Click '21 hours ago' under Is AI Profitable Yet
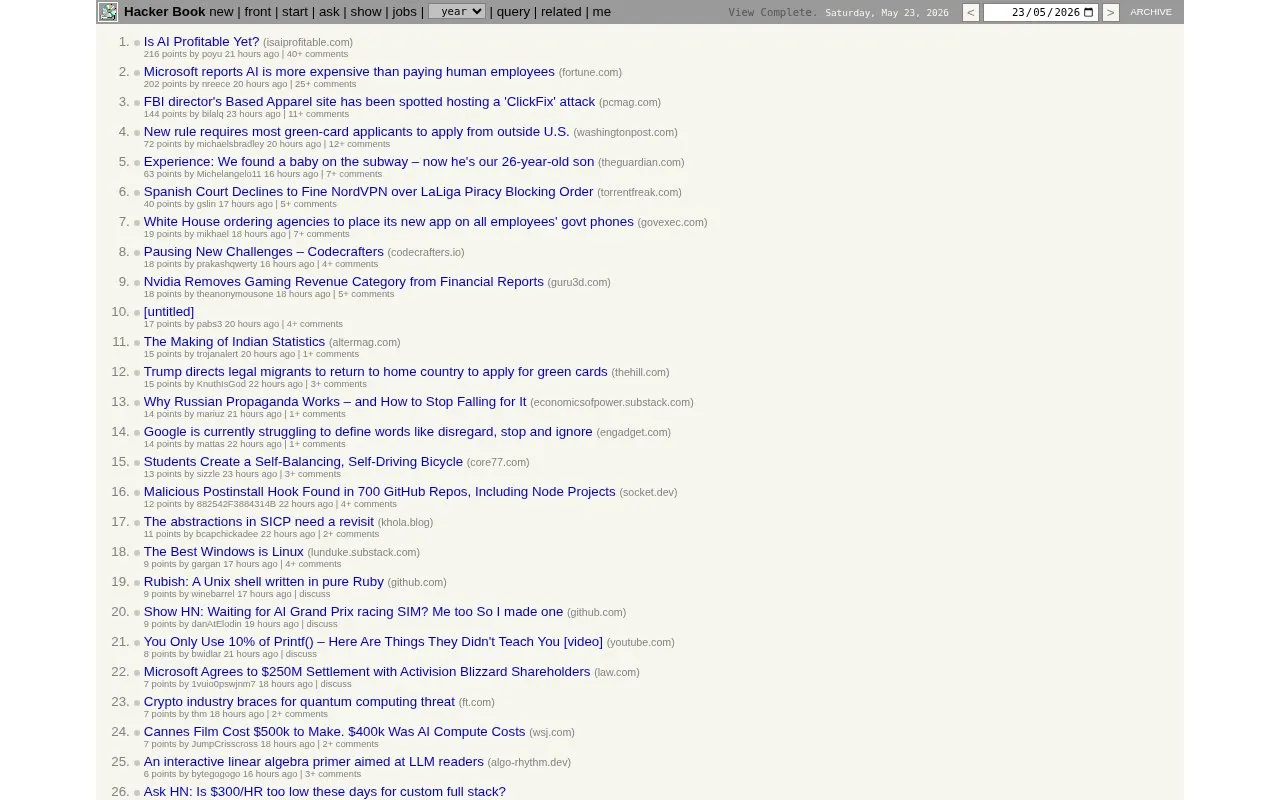1280x800 pixels. [252, 54]
